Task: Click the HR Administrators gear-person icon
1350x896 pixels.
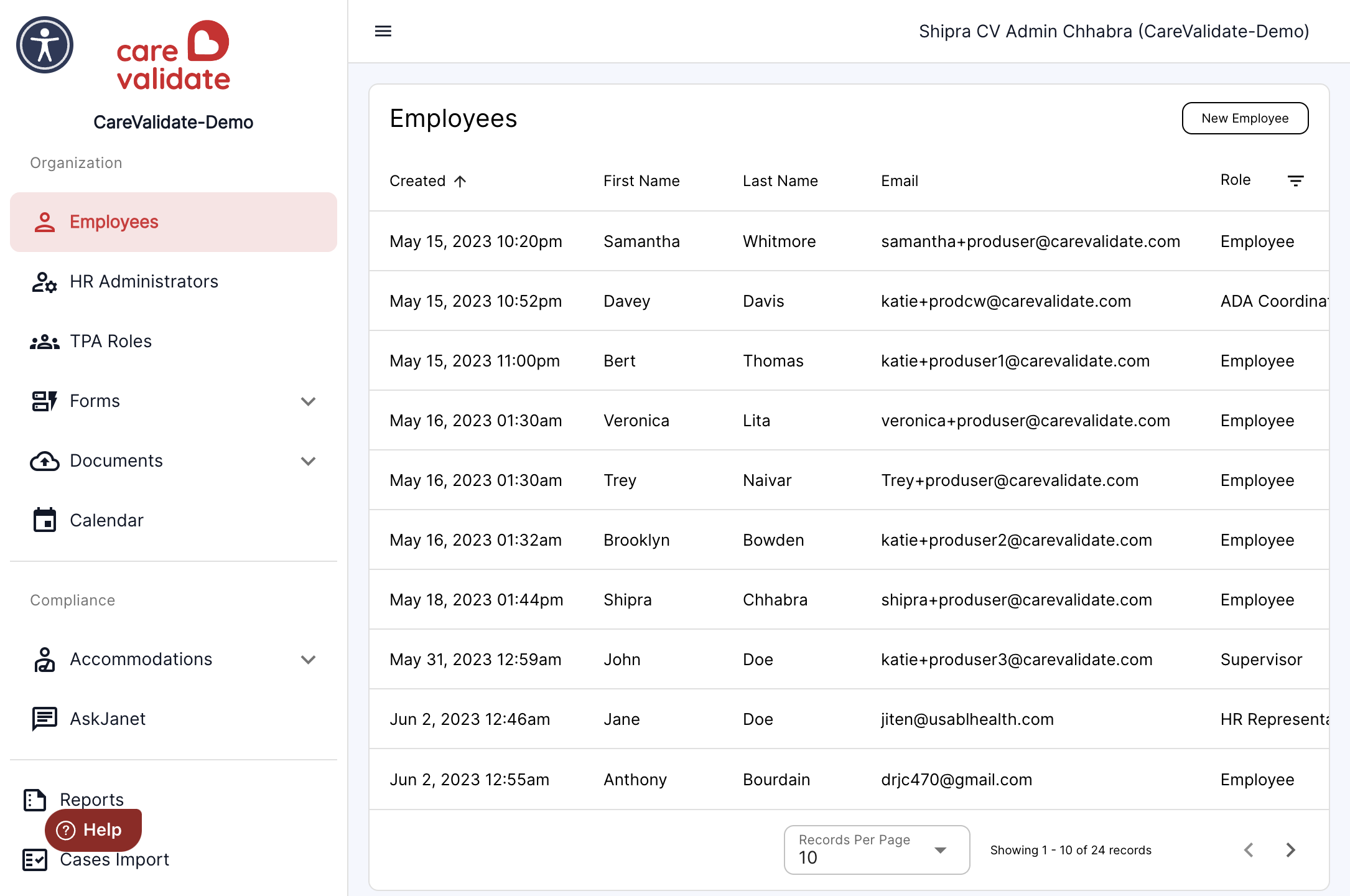Action: click(45, 282)
